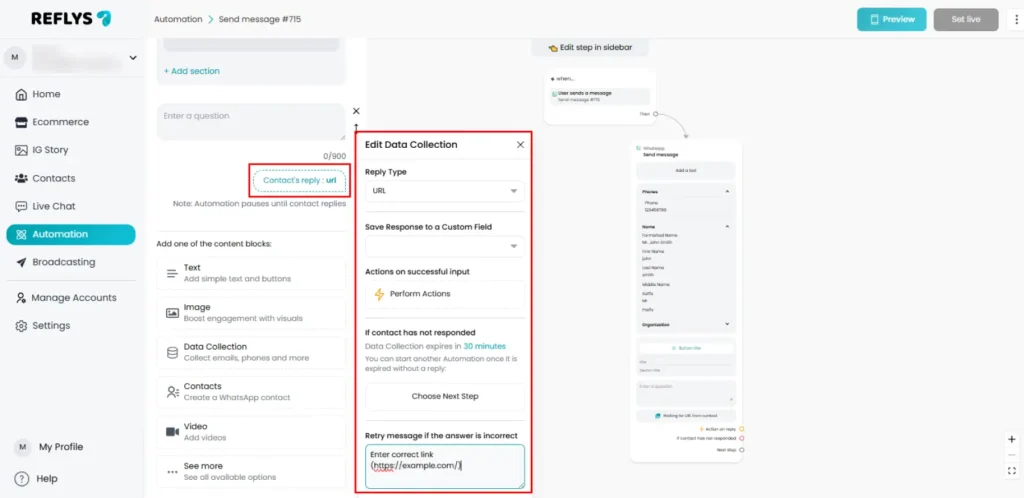The image size is (1024, 498).
Task: Open Home from the sidebar
Action: (x=46, y=94)
